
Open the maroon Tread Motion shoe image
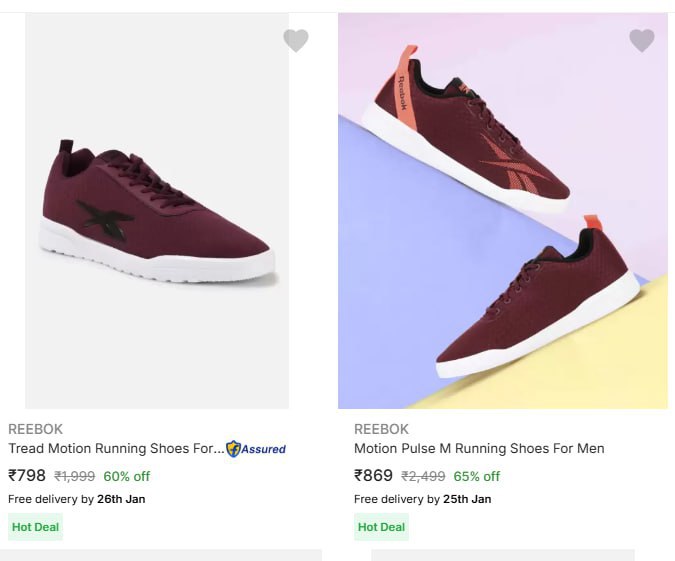[157, 212]
